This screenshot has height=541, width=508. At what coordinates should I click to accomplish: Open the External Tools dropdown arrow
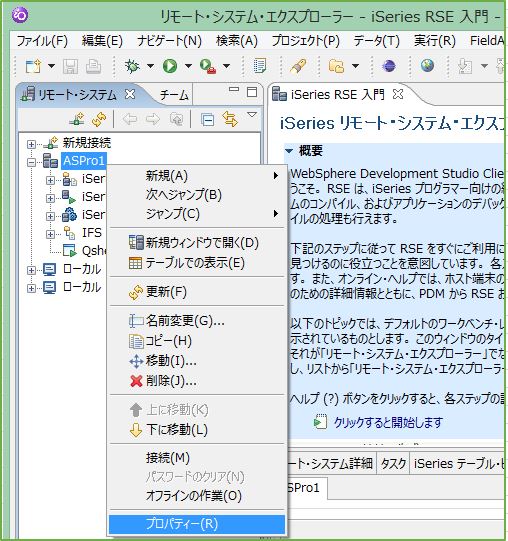pyautogui.click(x=226, y=66)
